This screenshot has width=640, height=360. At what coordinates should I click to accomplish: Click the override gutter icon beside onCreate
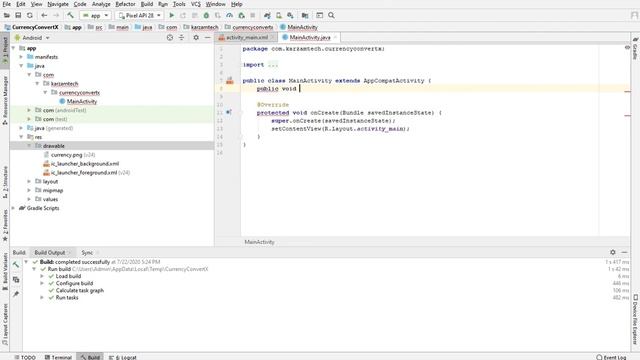[x=229, y=112]
